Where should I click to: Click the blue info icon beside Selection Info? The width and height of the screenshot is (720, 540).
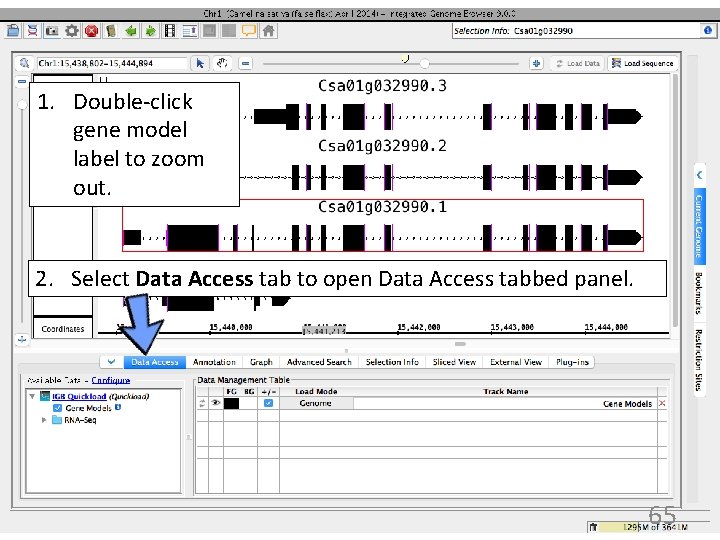pyautogui.click(x=708, y=30)
